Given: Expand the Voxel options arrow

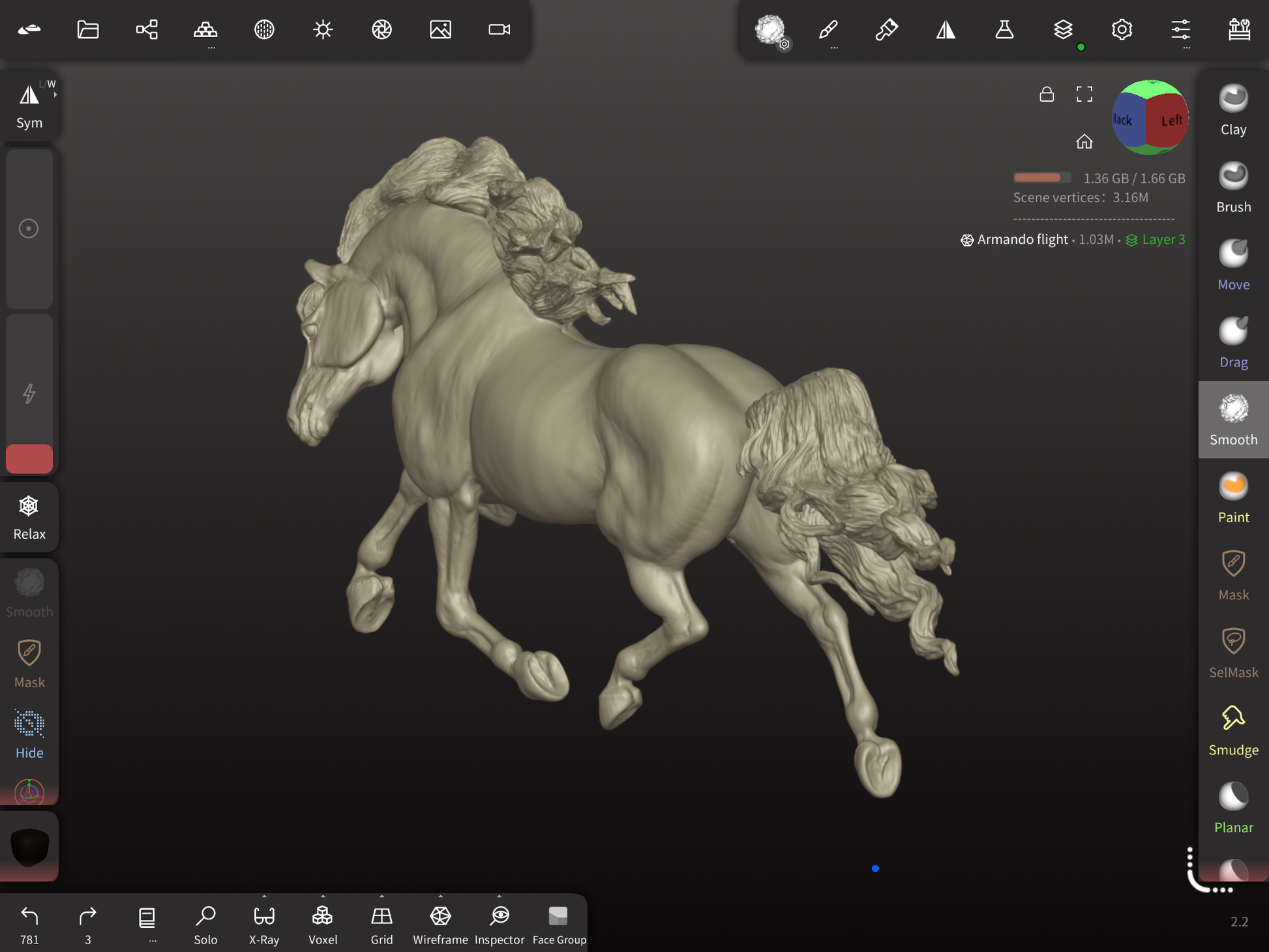Looking at the screenshot, I should [x=323, y=896].
